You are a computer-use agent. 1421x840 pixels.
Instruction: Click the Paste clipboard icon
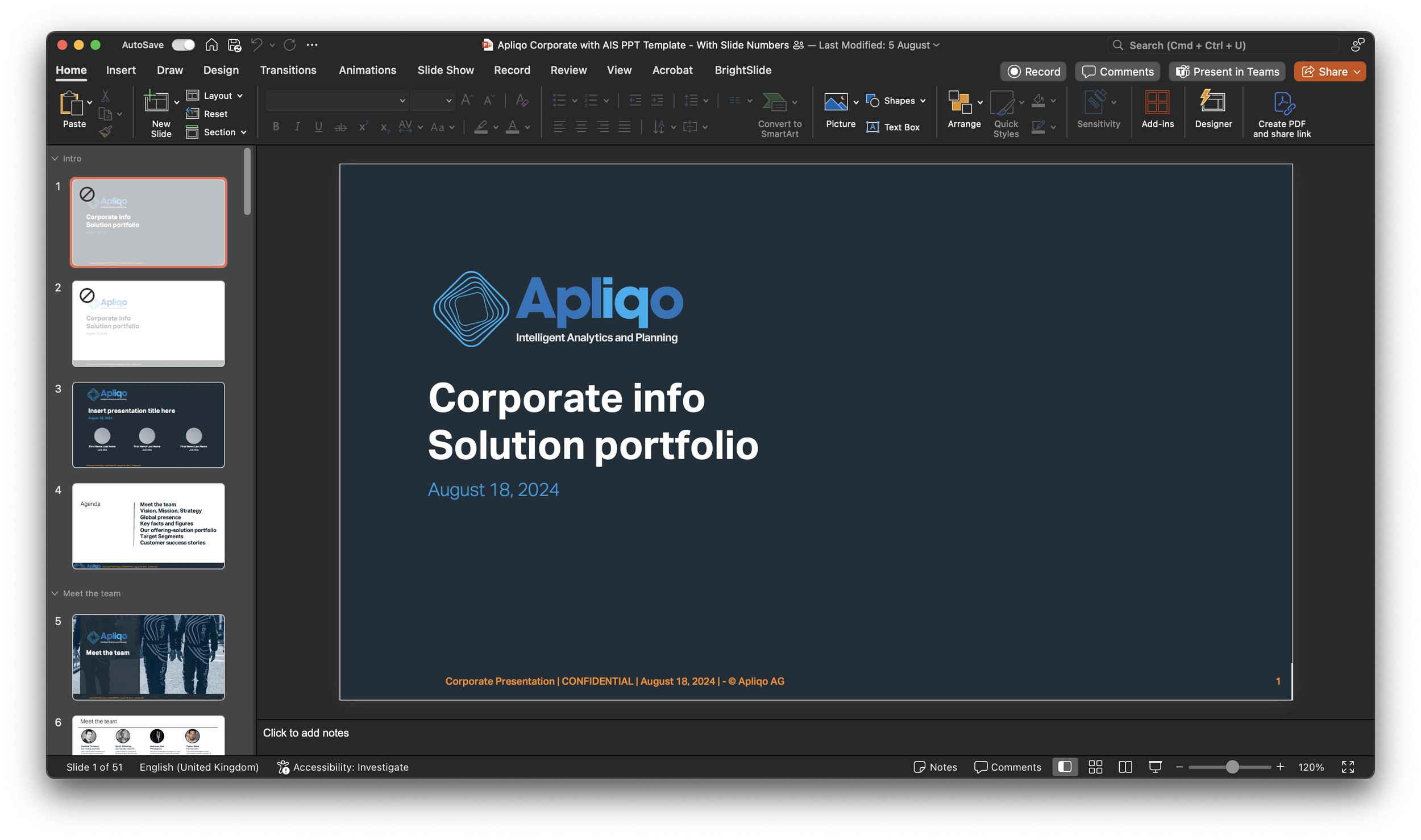click(x=72, y=103)
